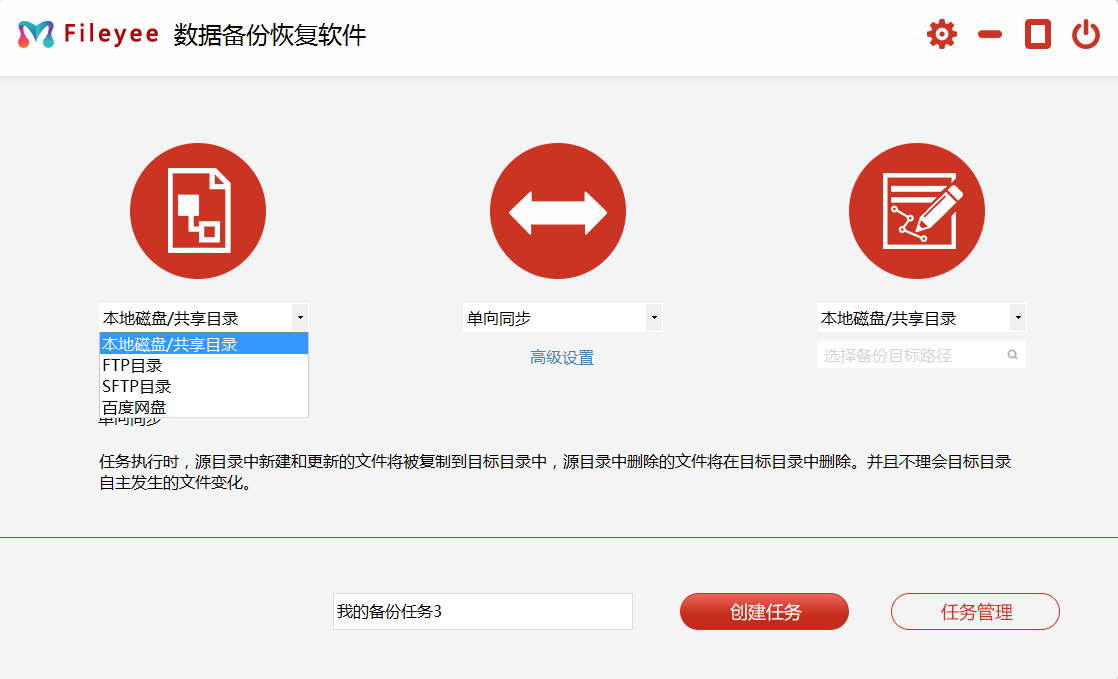
Task: Open settings with the gear icon
Action: 941,35
